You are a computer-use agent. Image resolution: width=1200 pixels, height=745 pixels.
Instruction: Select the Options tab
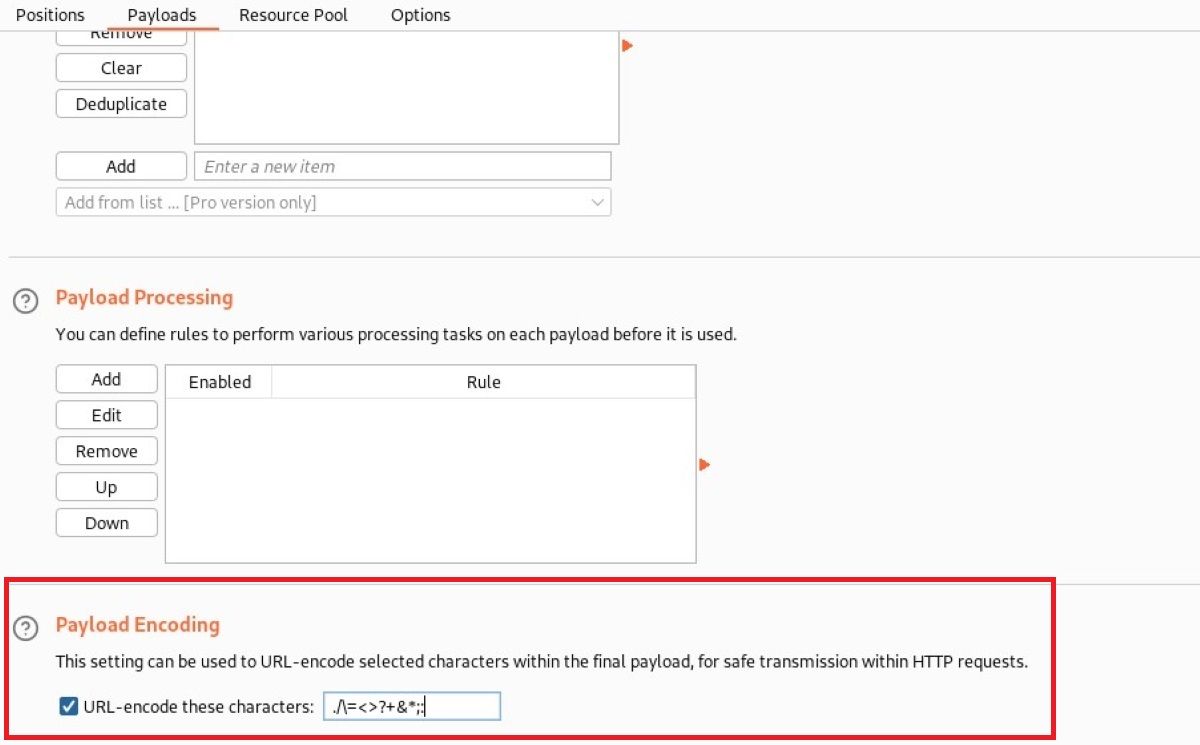(420, 15)
